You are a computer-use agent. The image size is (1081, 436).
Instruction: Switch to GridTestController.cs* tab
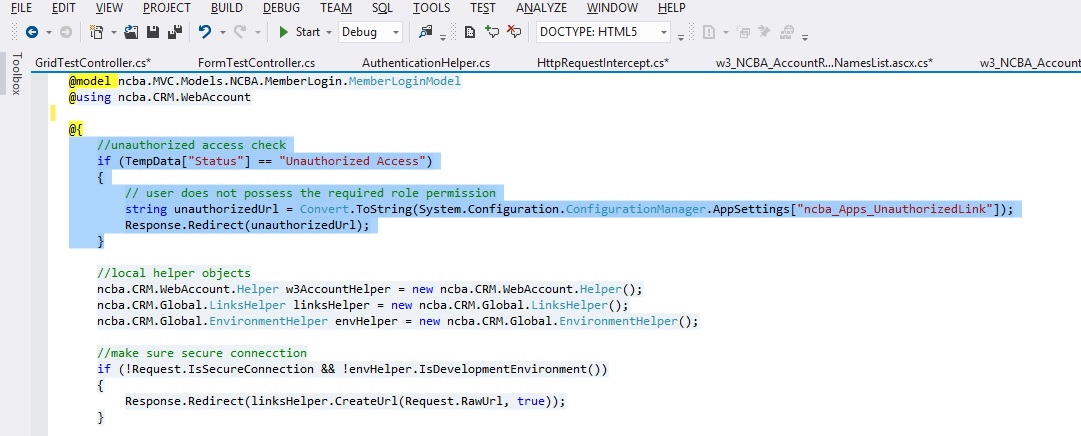coord(93,63)
